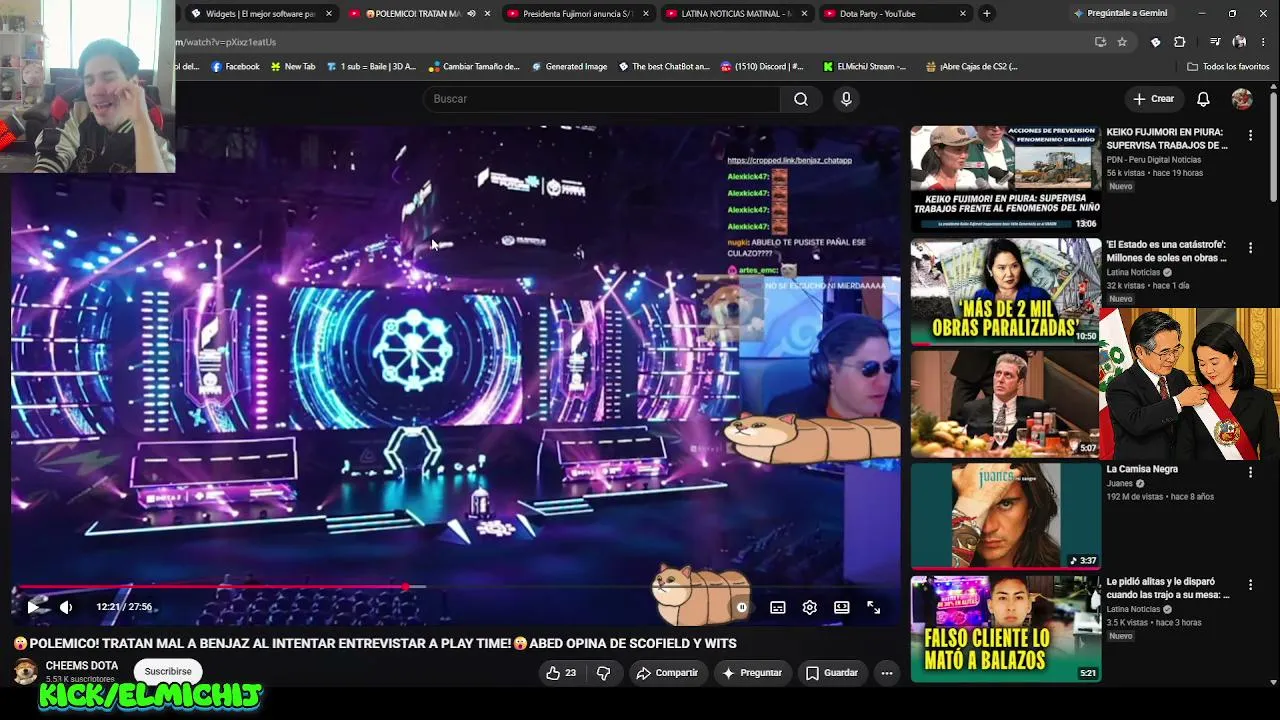Image resolution: width=1280 pixels, height=720 pixels.
Task: Mute the tab via its audio speaker icon
Action: pyautogui.click(x=471, y=14)
